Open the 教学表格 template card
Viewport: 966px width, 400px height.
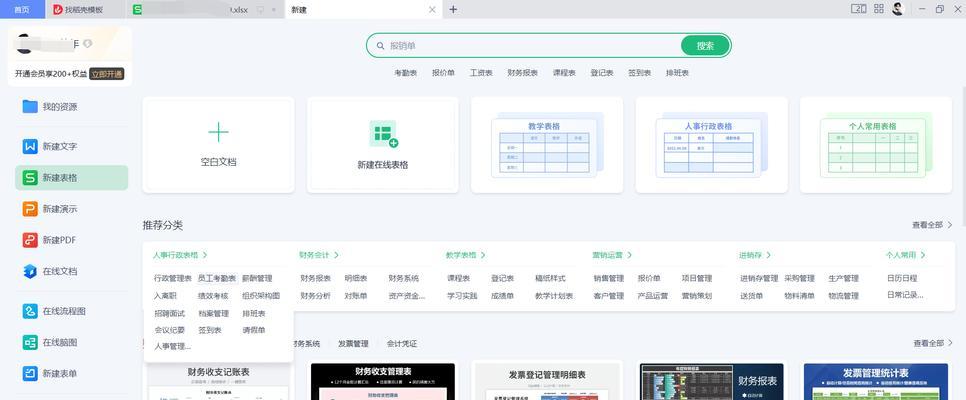click(547, 145)
